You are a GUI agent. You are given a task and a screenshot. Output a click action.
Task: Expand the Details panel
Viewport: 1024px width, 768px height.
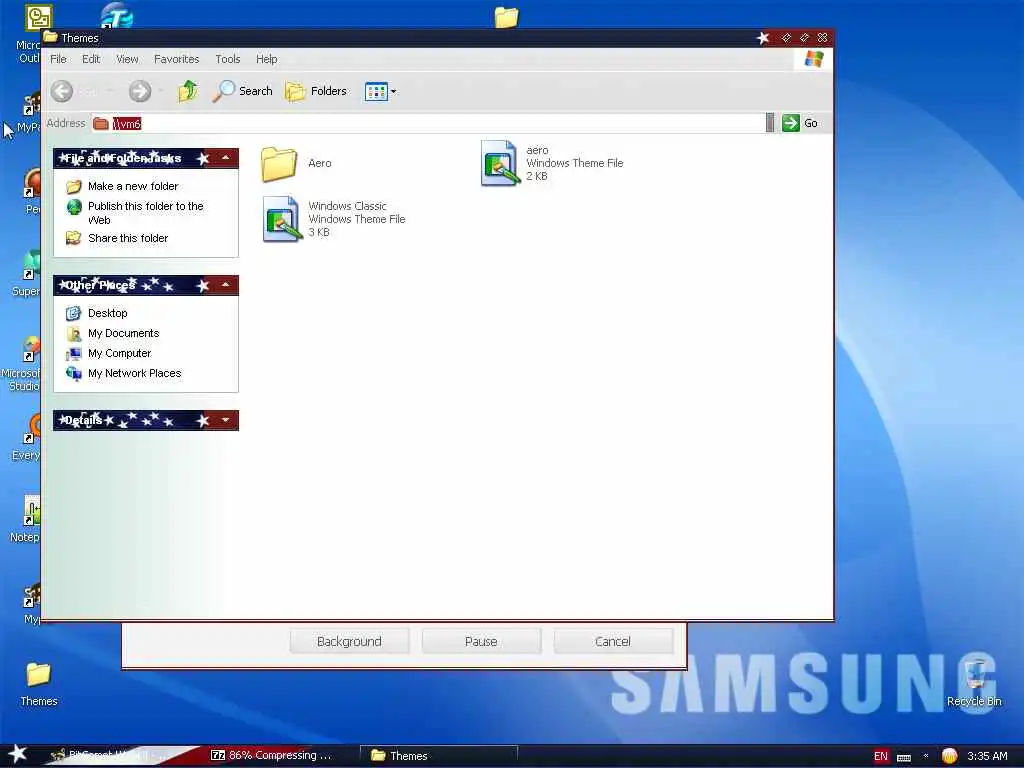point(225,420)
